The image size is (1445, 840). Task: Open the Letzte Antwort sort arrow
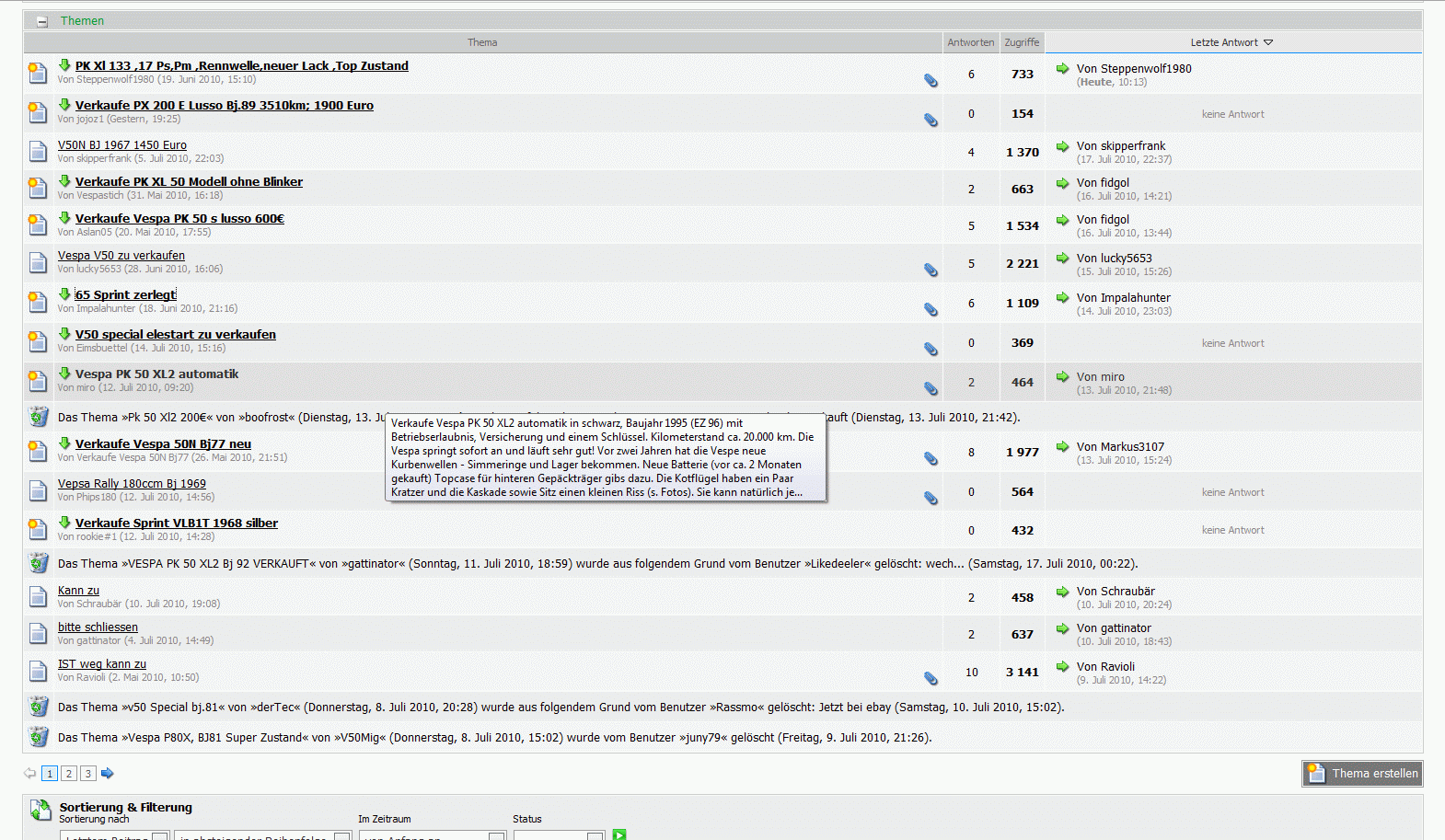1268,42
